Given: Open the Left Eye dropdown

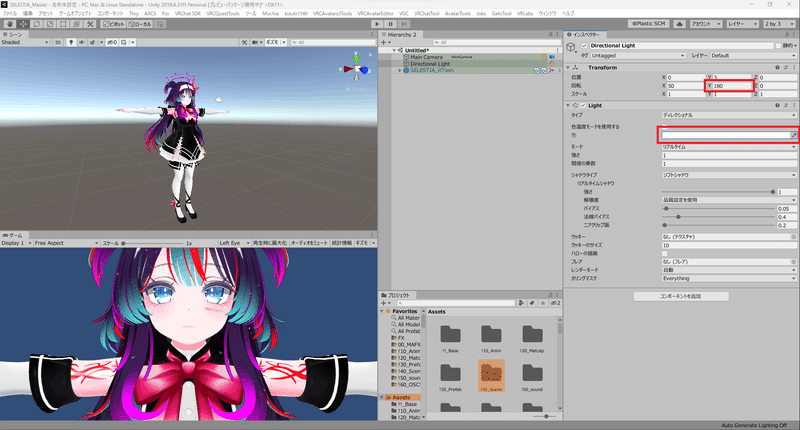Looking at the screenshot, I should (234, 243).
